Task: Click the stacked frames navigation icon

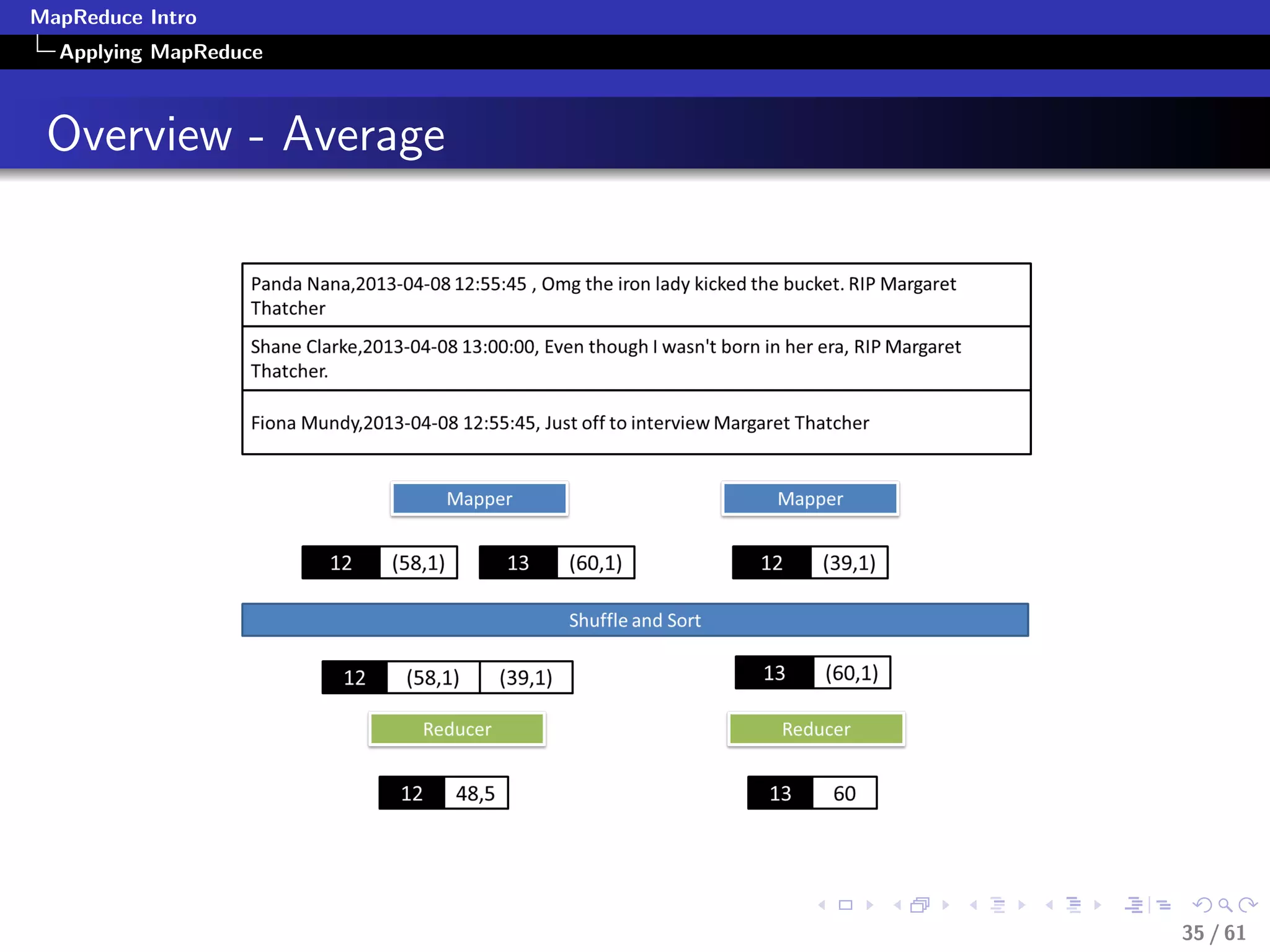Action: coord(920,905)
